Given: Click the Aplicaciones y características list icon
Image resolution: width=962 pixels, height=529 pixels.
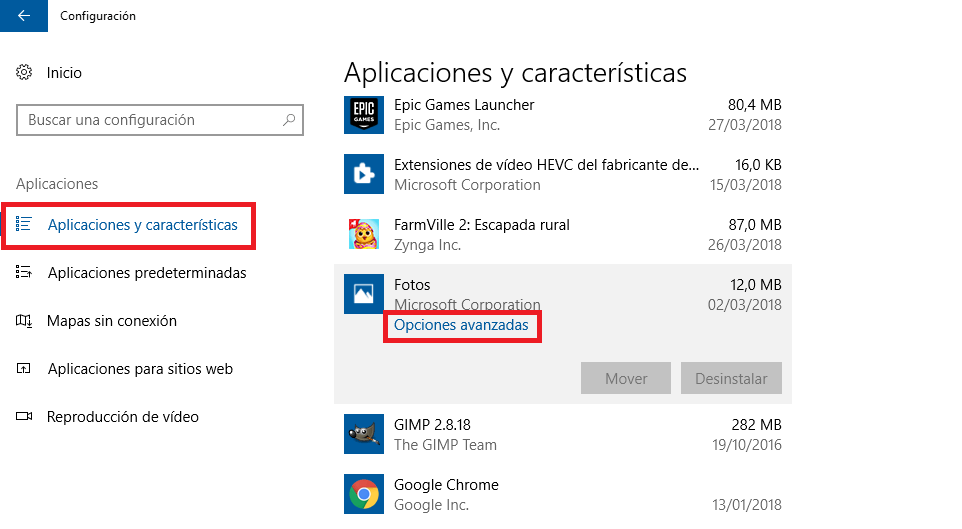Looking at the screenshot, I should (x=24, y=224).
